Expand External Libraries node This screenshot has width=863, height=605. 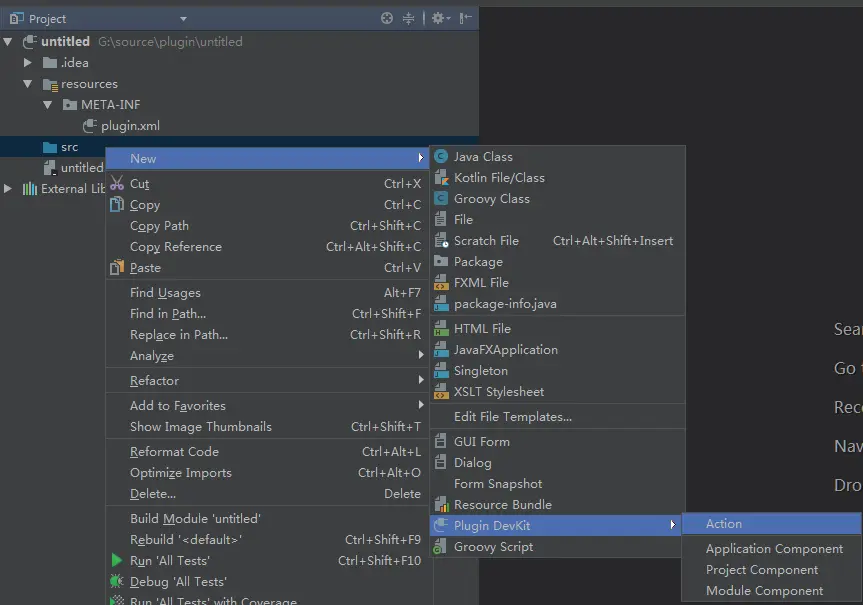click(8, 188)
